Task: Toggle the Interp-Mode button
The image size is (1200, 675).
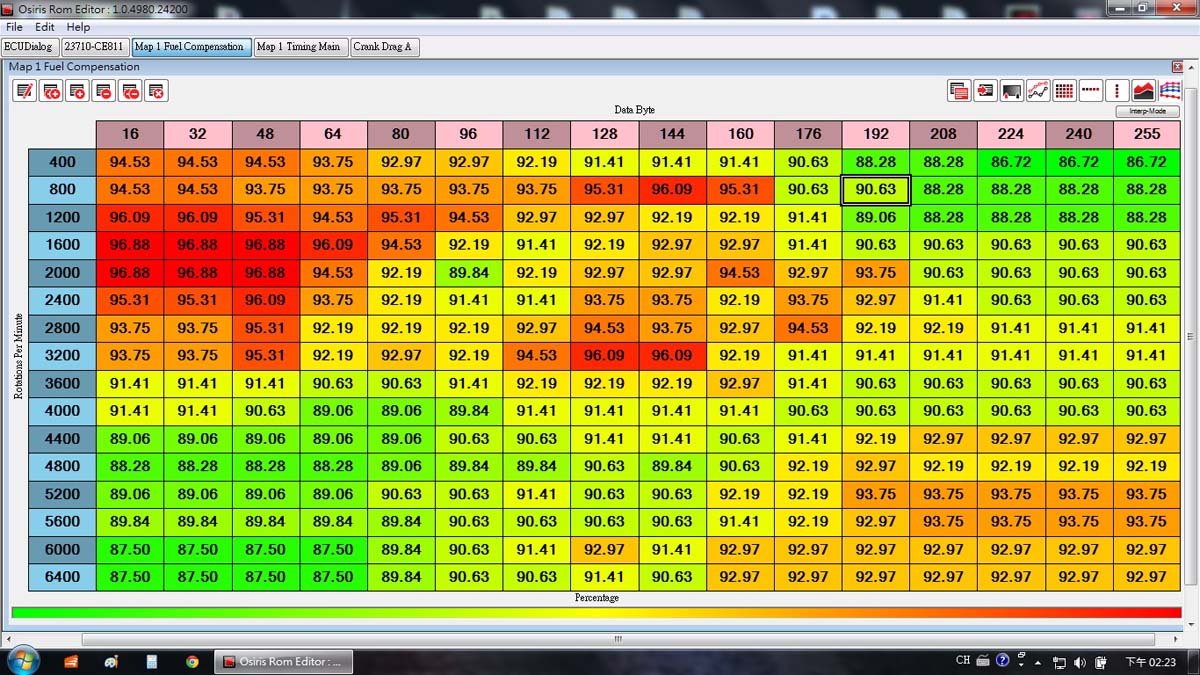Action: click(x=1148, y=112)
